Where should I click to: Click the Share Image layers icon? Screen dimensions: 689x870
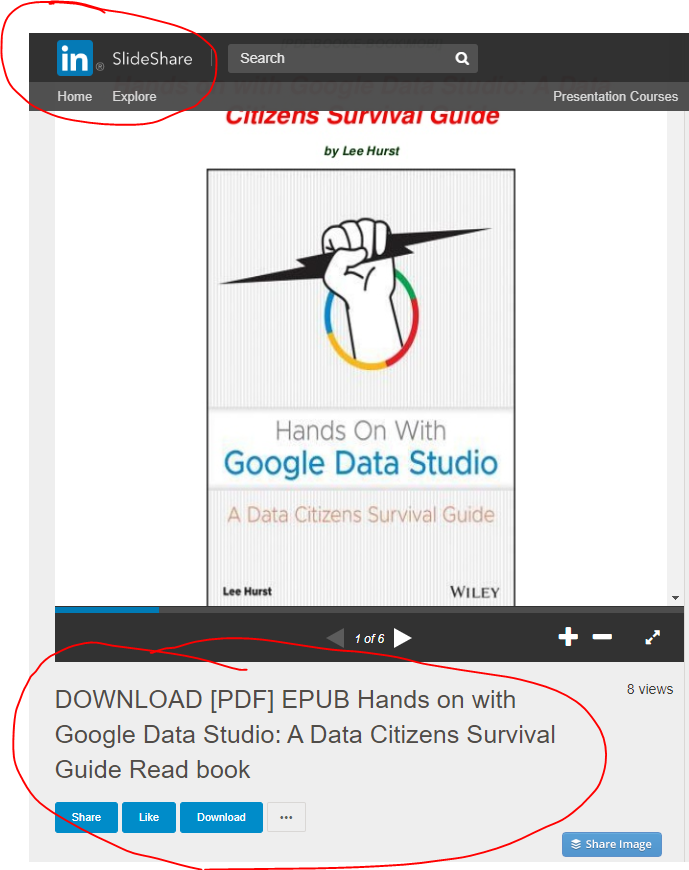click(576, 844)
